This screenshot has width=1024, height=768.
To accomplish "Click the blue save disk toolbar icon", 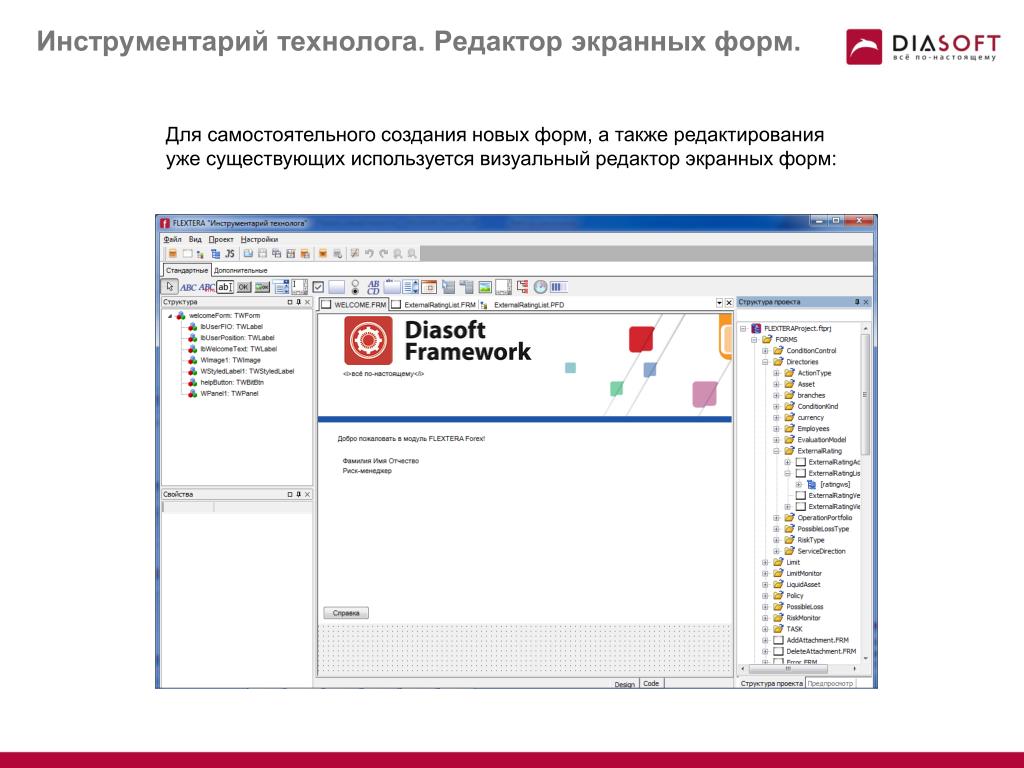I will 248,253.
